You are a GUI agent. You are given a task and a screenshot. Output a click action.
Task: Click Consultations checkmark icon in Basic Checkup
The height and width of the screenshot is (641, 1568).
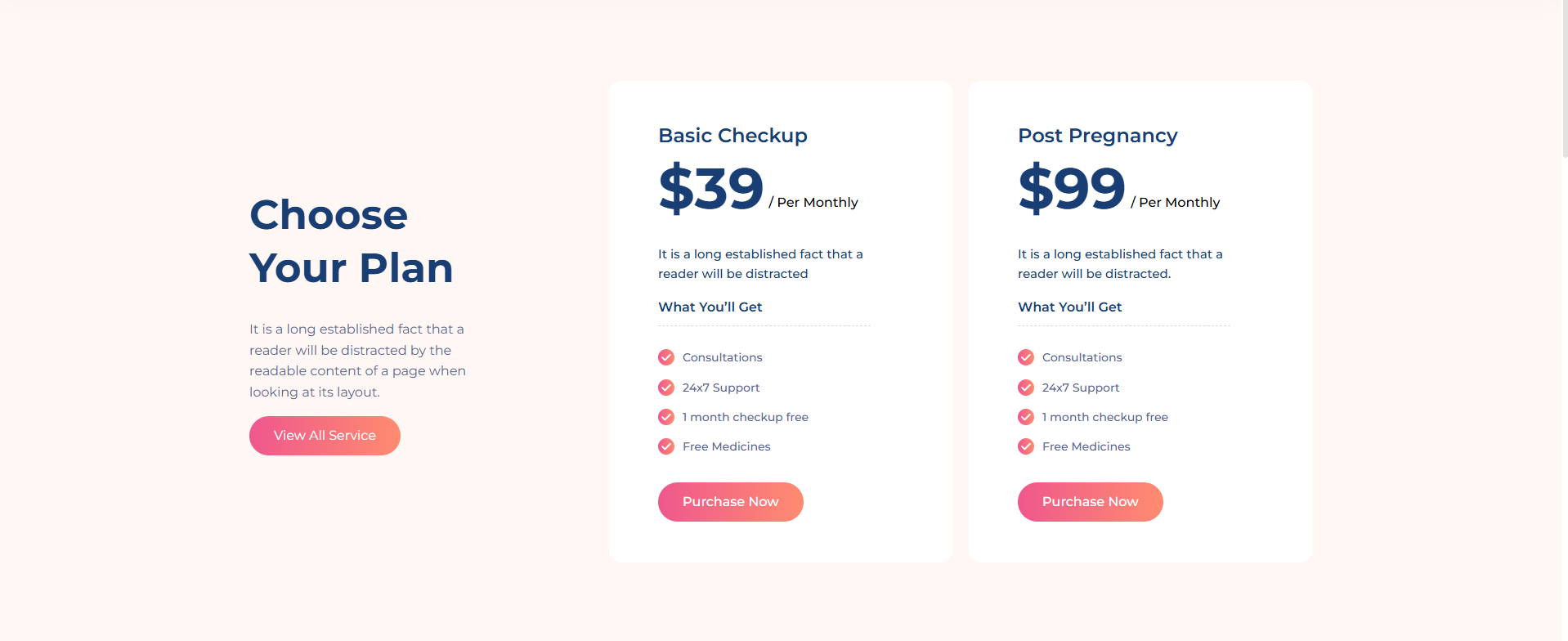(666, 357)
